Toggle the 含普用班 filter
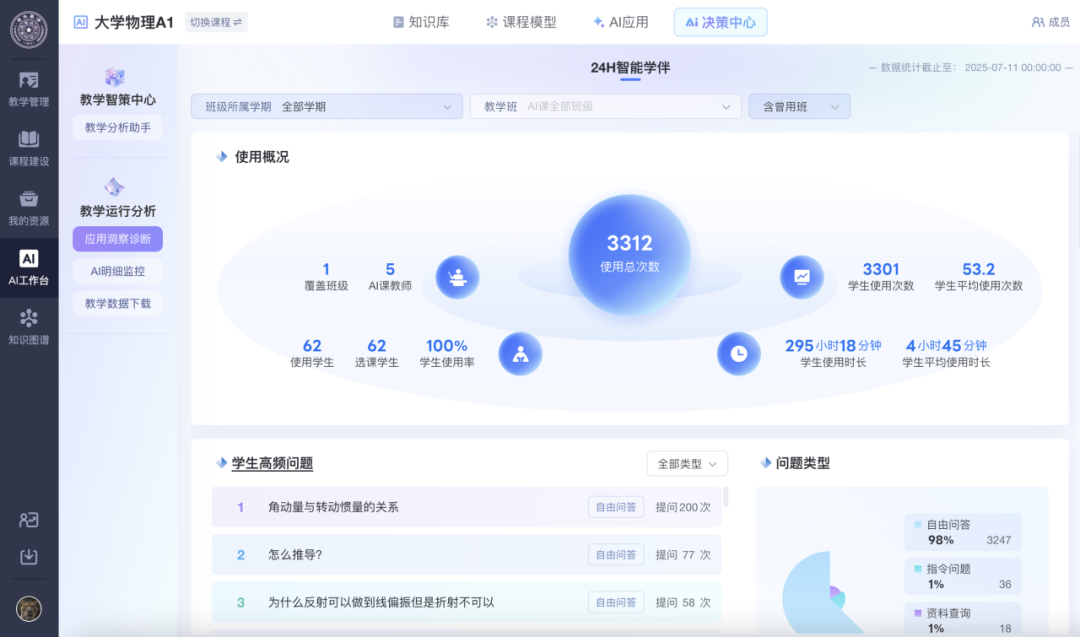Viewport: 1080px width, 637px height. coord(799,106)
